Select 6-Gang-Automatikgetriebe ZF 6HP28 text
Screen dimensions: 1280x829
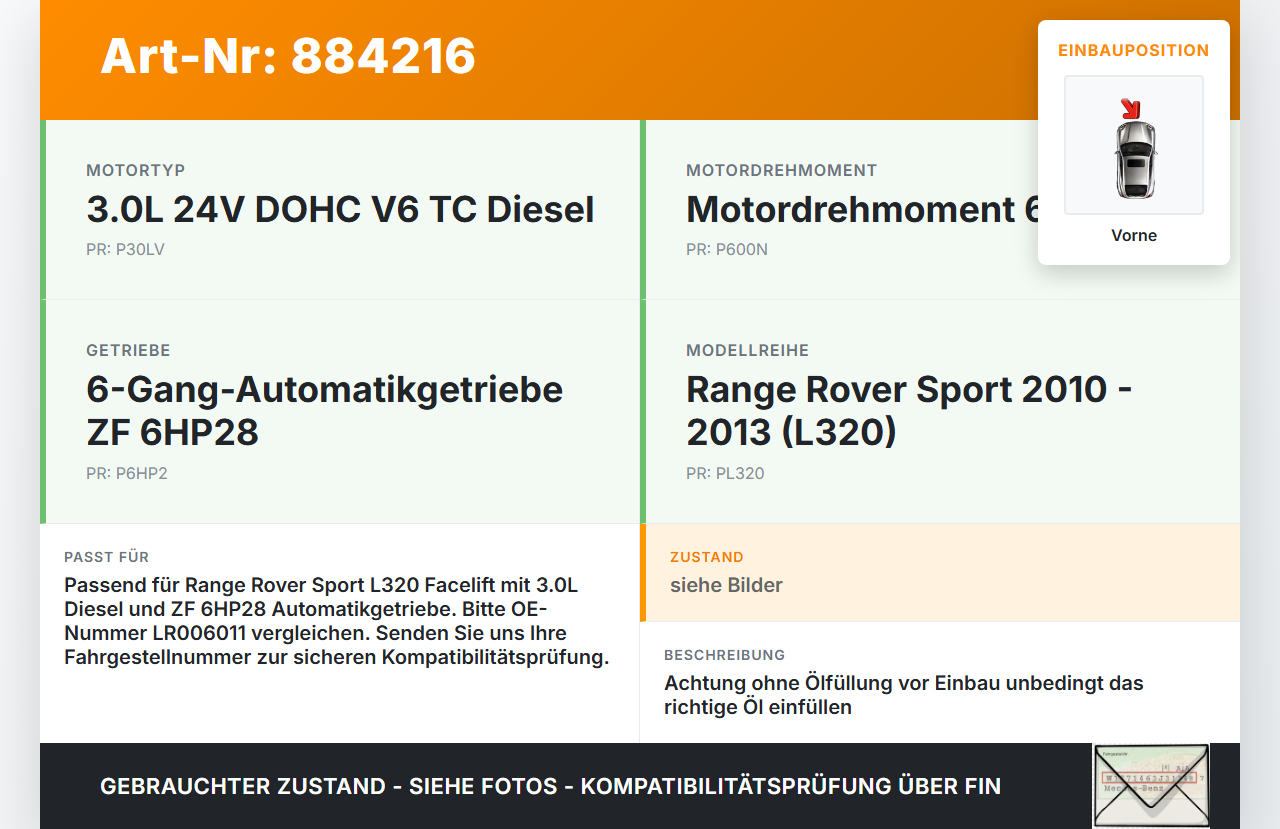325,411
